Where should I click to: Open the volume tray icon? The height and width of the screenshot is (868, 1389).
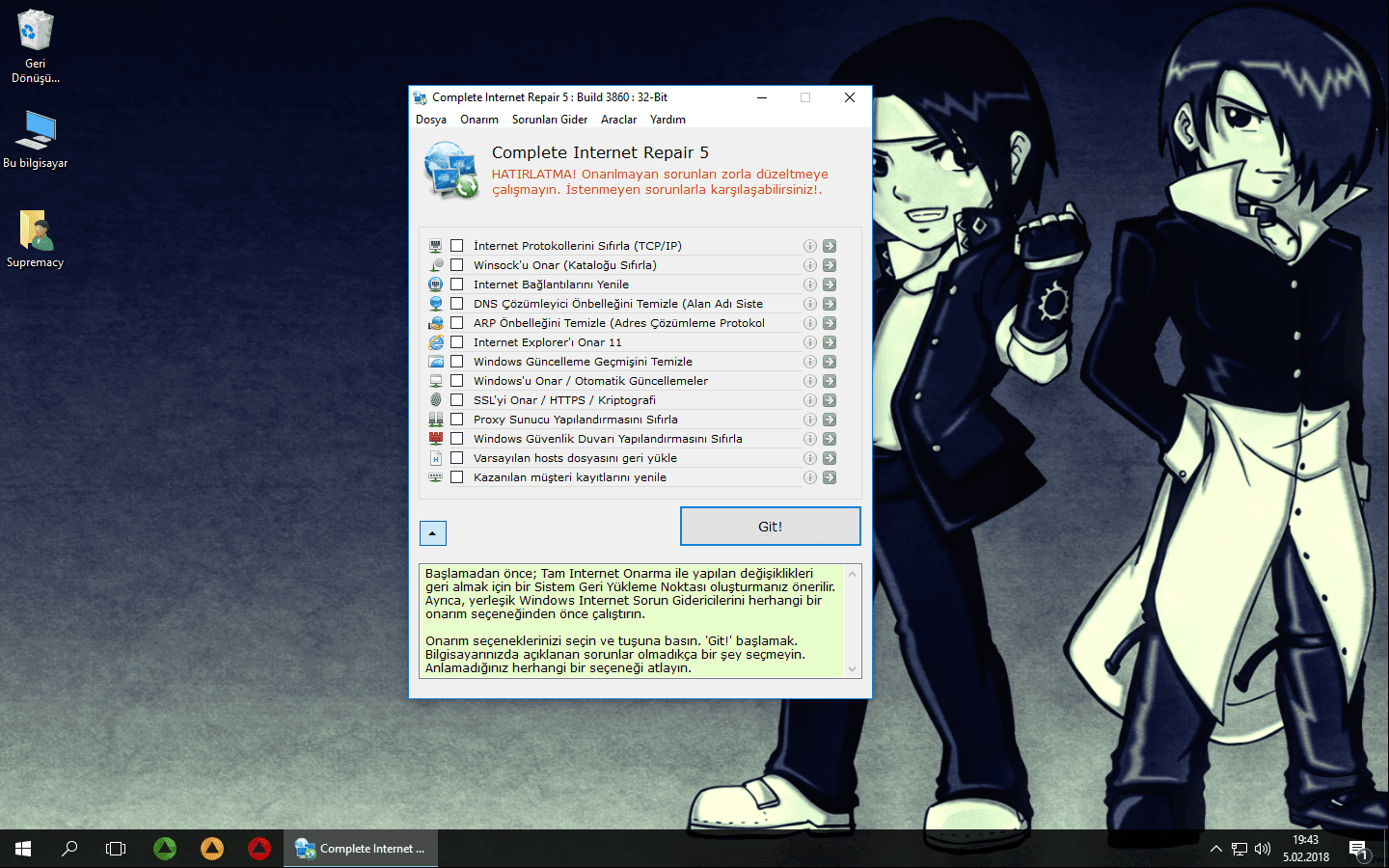(x=1263, y=849)
